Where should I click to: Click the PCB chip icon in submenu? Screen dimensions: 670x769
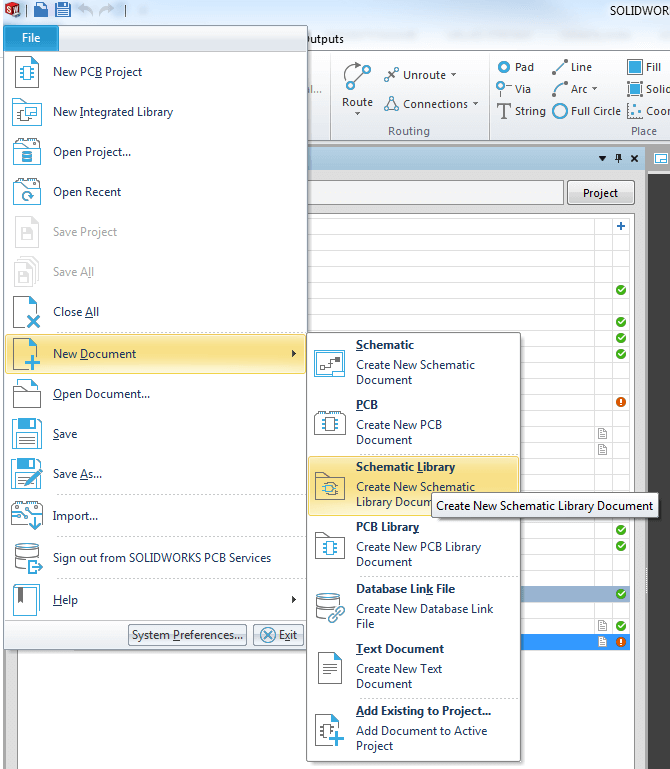pyautogui.click(x=330, y=423)
